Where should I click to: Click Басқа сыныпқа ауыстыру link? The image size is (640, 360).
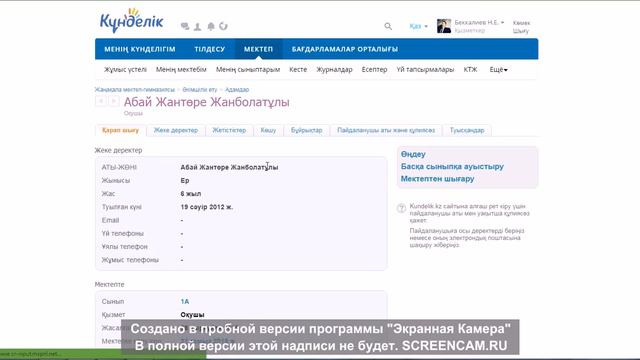click(452, 167)
